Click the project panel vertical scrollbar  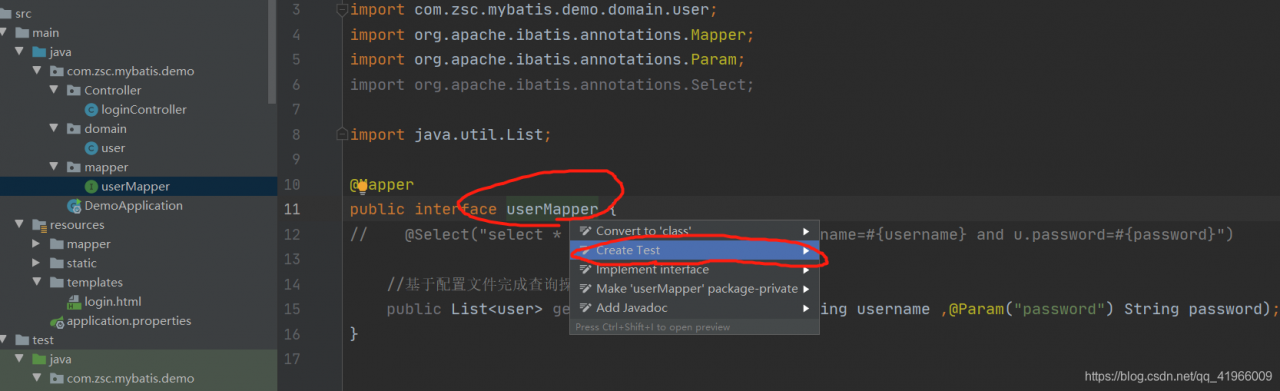(273, 50)
